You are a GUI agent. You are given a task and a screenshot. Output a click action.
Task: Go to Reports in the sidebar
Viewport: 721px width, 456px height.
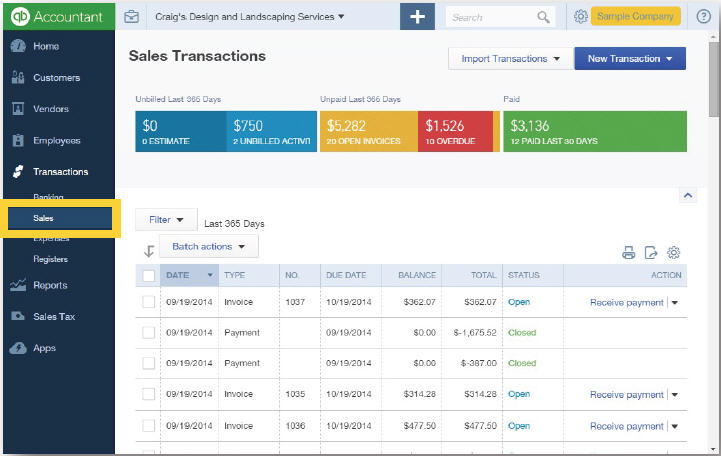click(50, 285)
